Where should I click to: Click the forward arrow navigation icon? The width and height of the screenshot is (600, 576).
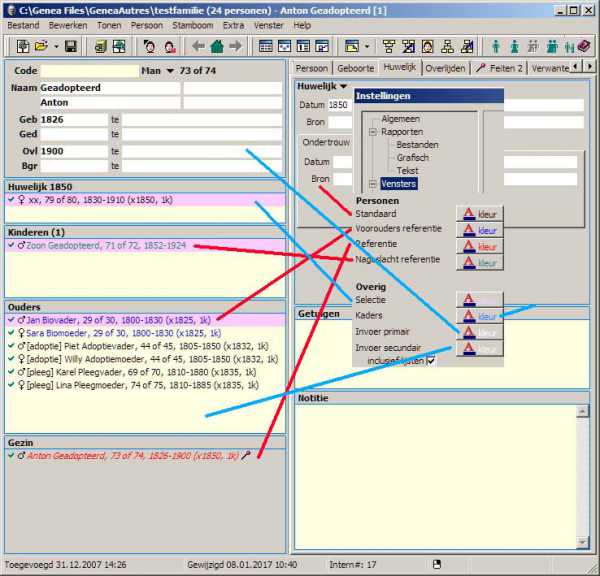(x=235, y=46)
